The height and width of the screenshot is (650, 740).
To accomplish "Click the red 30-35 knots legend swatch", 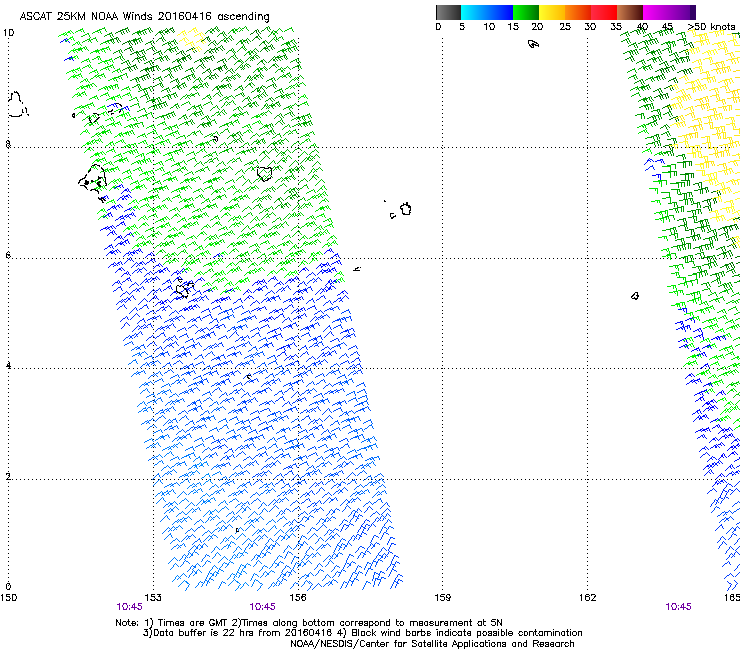I will [x=604, y=12].
